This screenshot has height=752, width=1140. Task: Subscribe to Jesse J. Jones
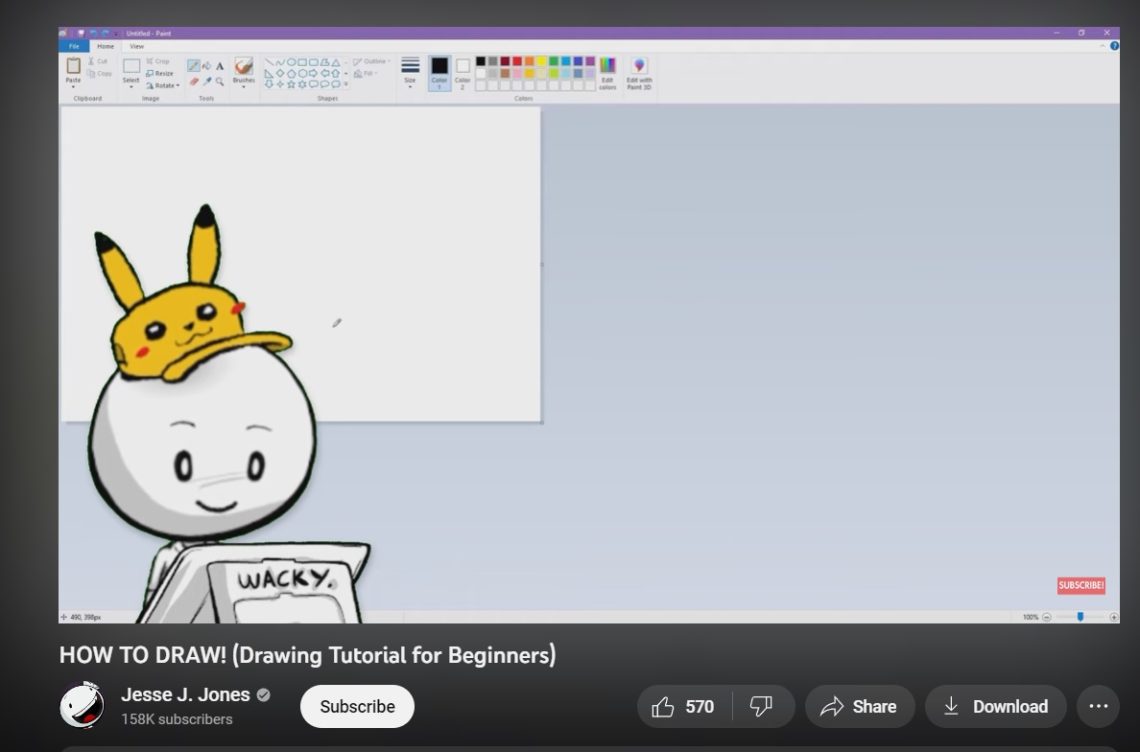357,706
